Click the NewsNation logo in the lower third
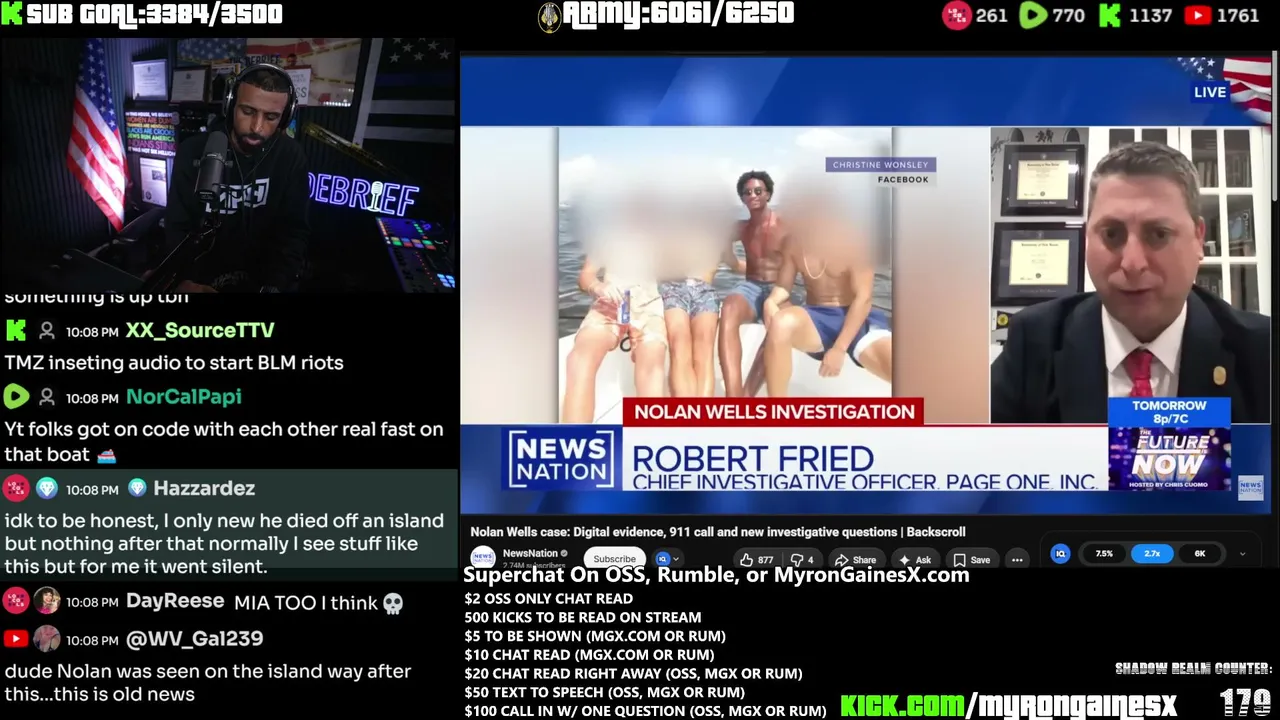The image size is (1280, 720). (x=561, y=459)
